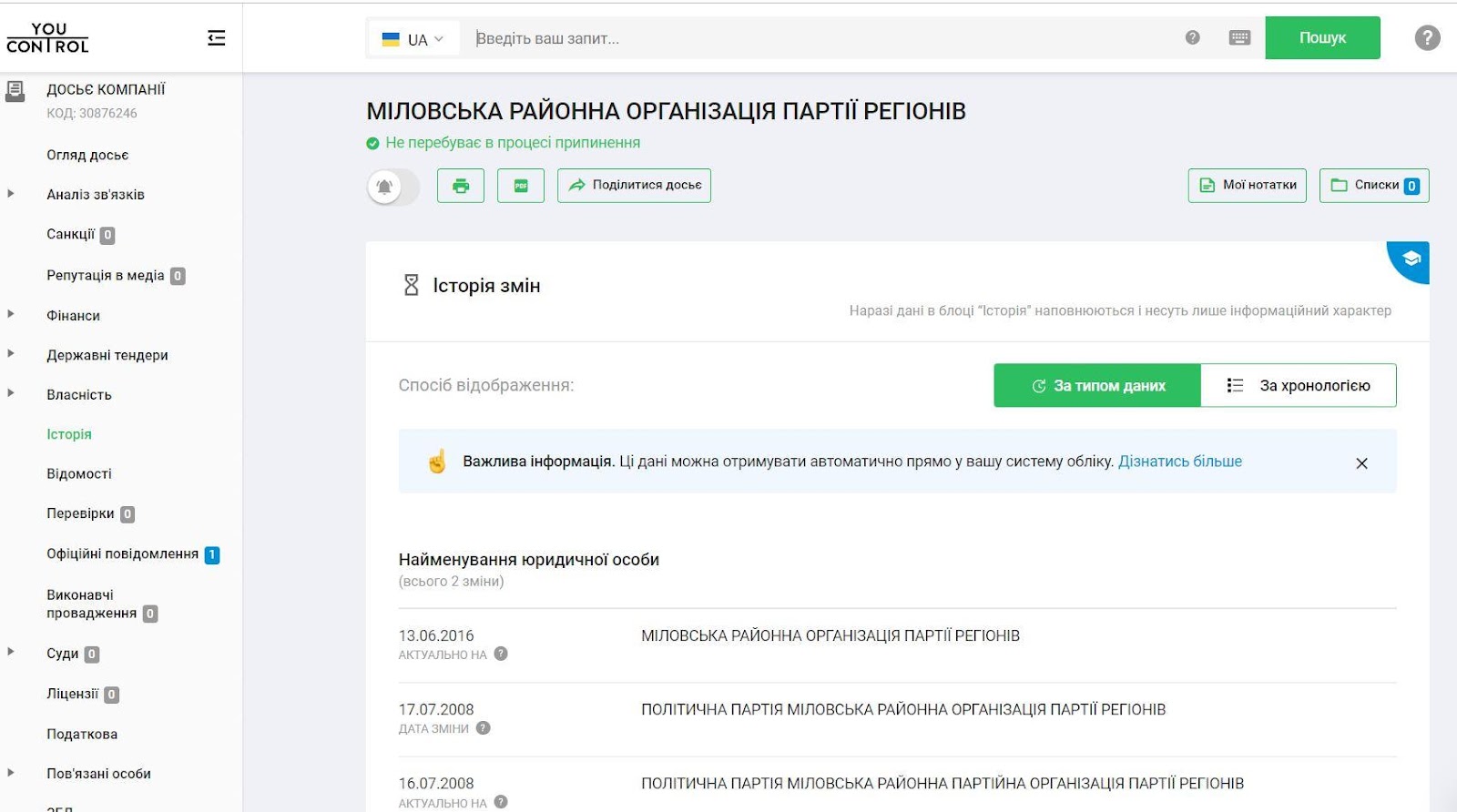This screenshot has height=812, width=1457.
Task: Open 'Офіційні повідомлення' sidebar item
Action: tap(122, 554)
